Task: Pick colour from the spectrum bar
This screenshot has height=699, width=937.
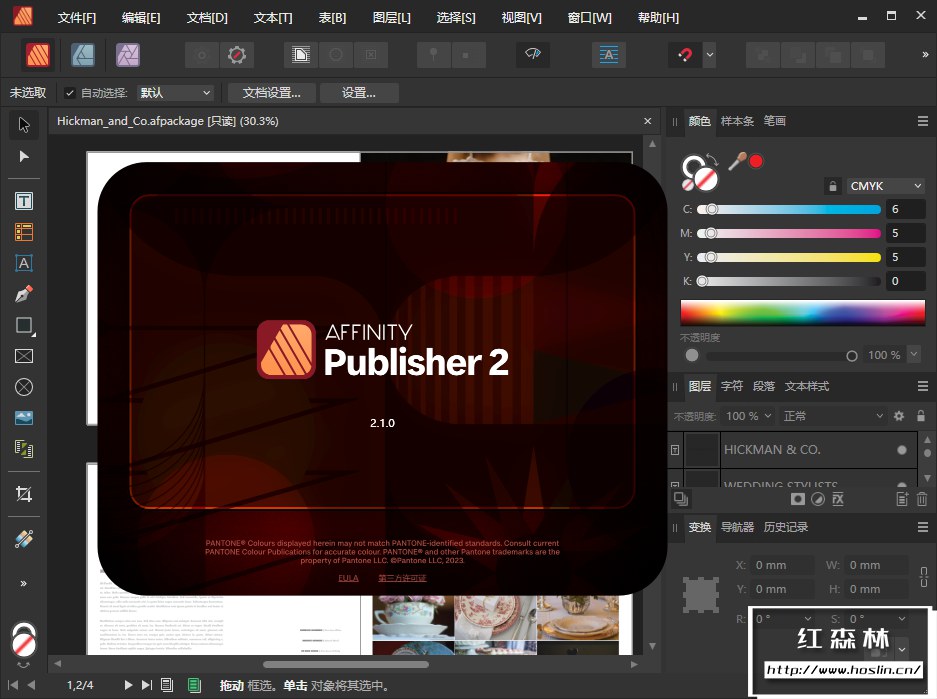Action: click(803, 312)
